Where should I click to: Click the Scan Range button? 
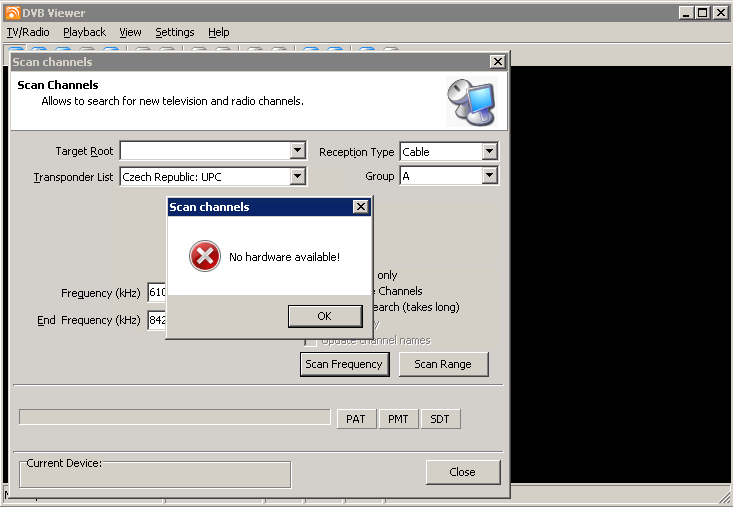click(x=443, y=364)
